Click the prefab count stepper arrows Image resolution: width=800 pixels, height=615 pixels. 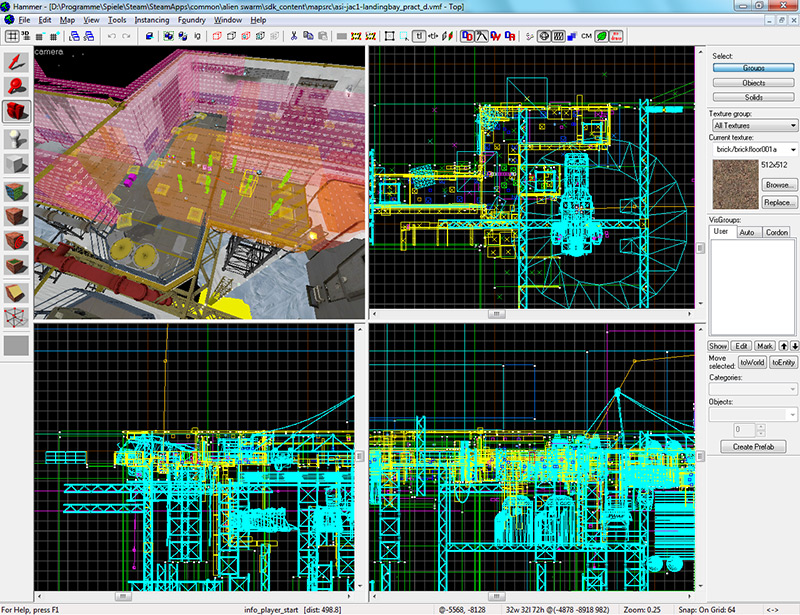coord(760,429)
